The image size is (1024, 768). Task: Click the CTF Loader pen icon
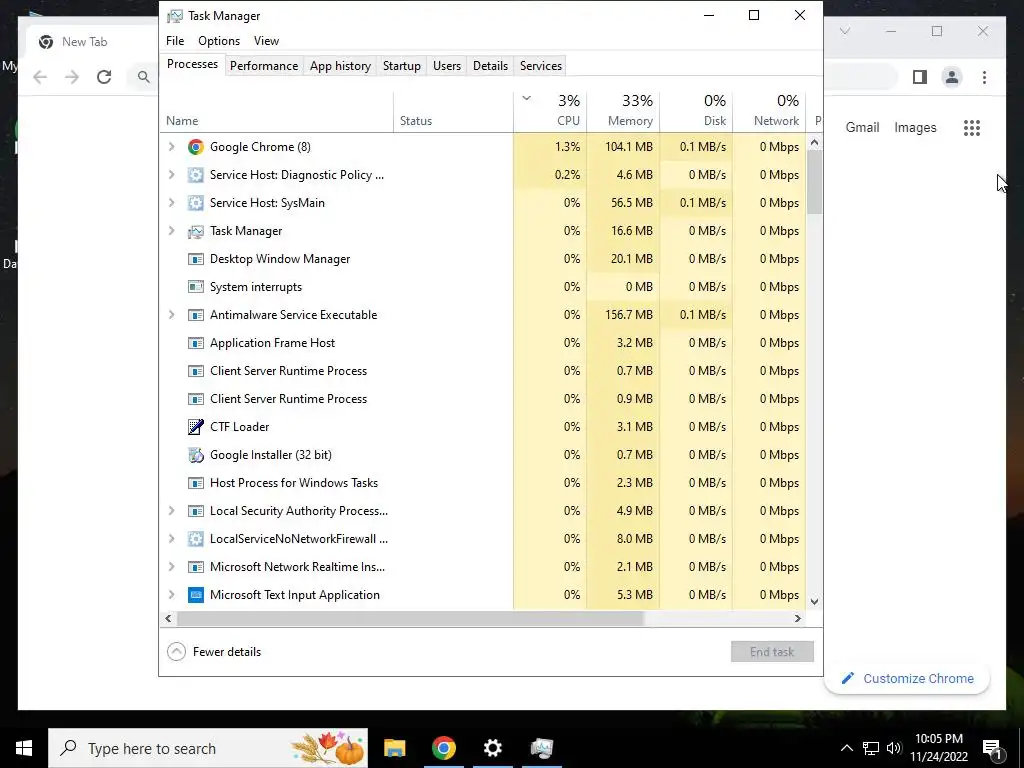195,427
